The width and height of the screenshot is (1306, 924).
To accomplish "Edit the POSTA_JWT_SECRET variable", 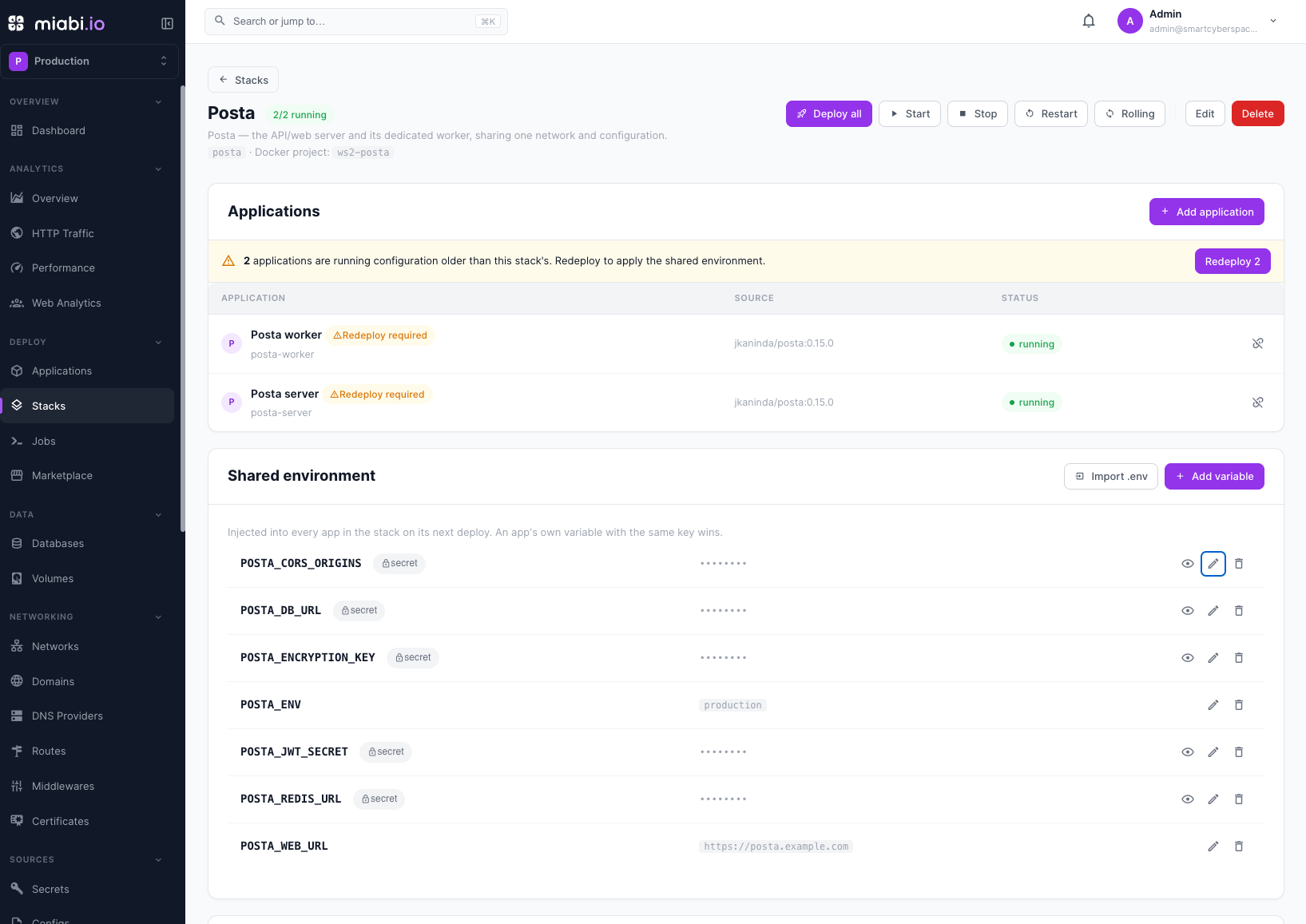I will (1213, 752).
